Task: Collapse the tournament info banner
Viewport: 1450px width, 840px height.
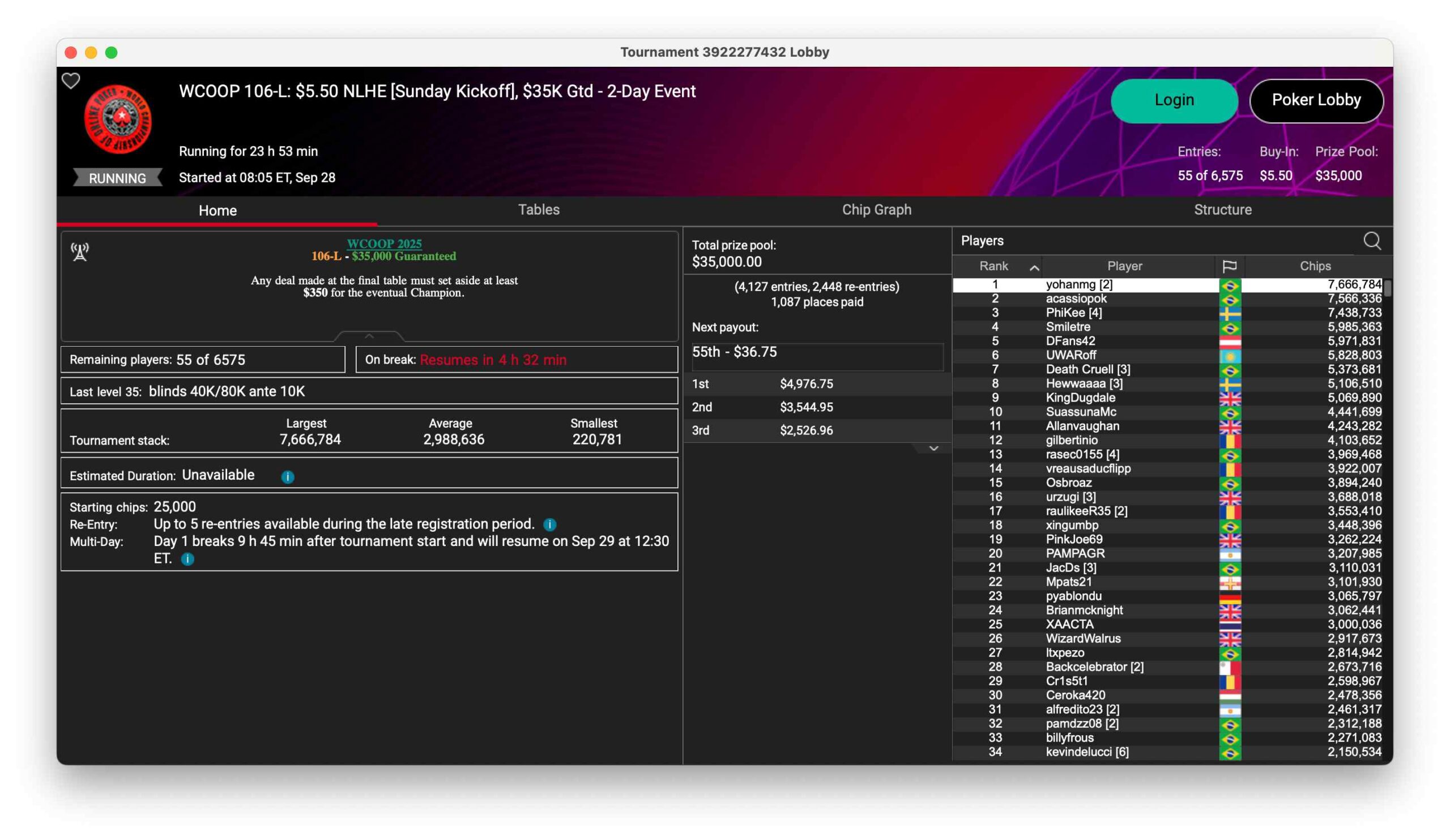Action: 369,335
